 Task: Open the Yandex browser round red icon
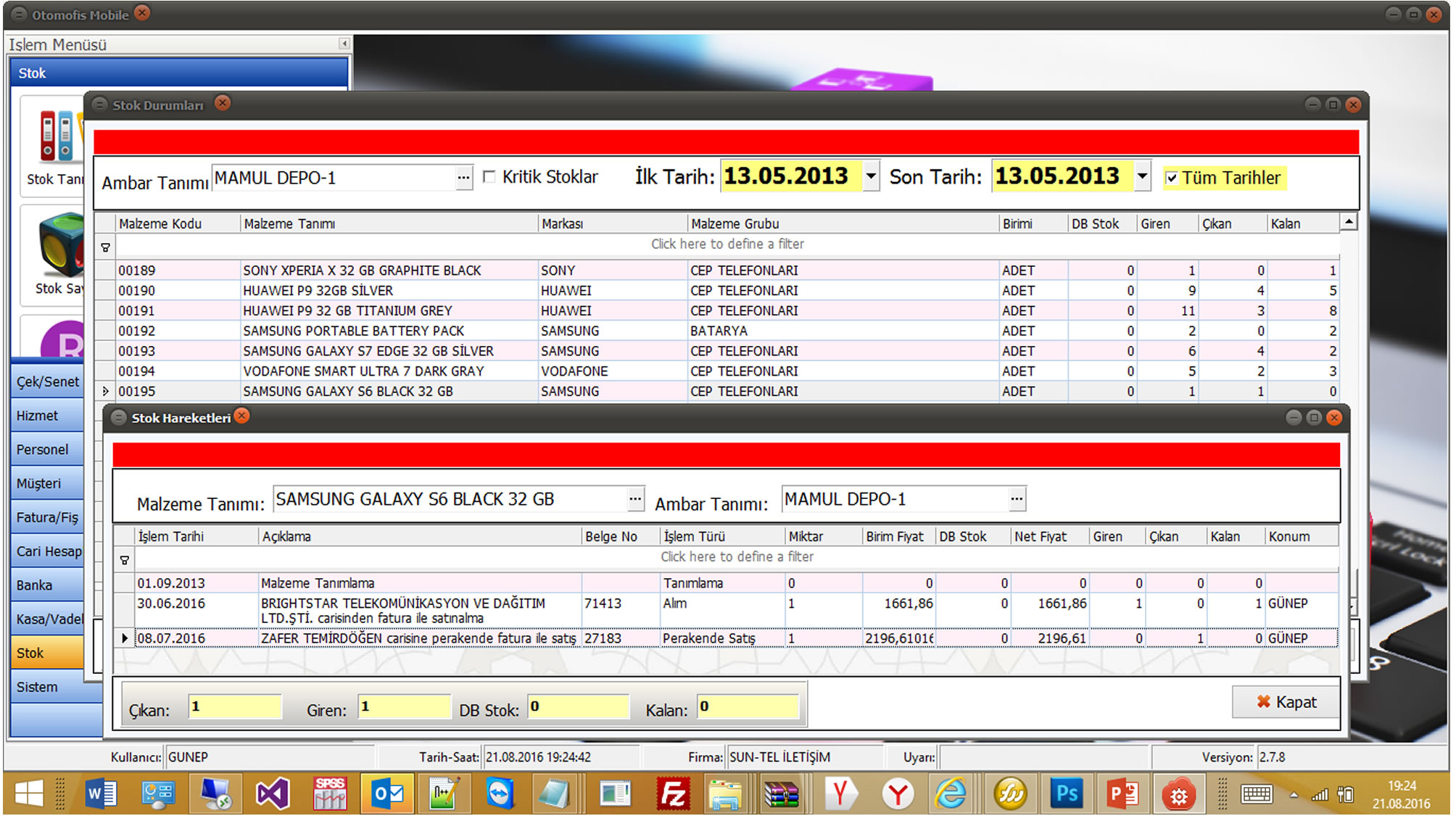point(898,794)
